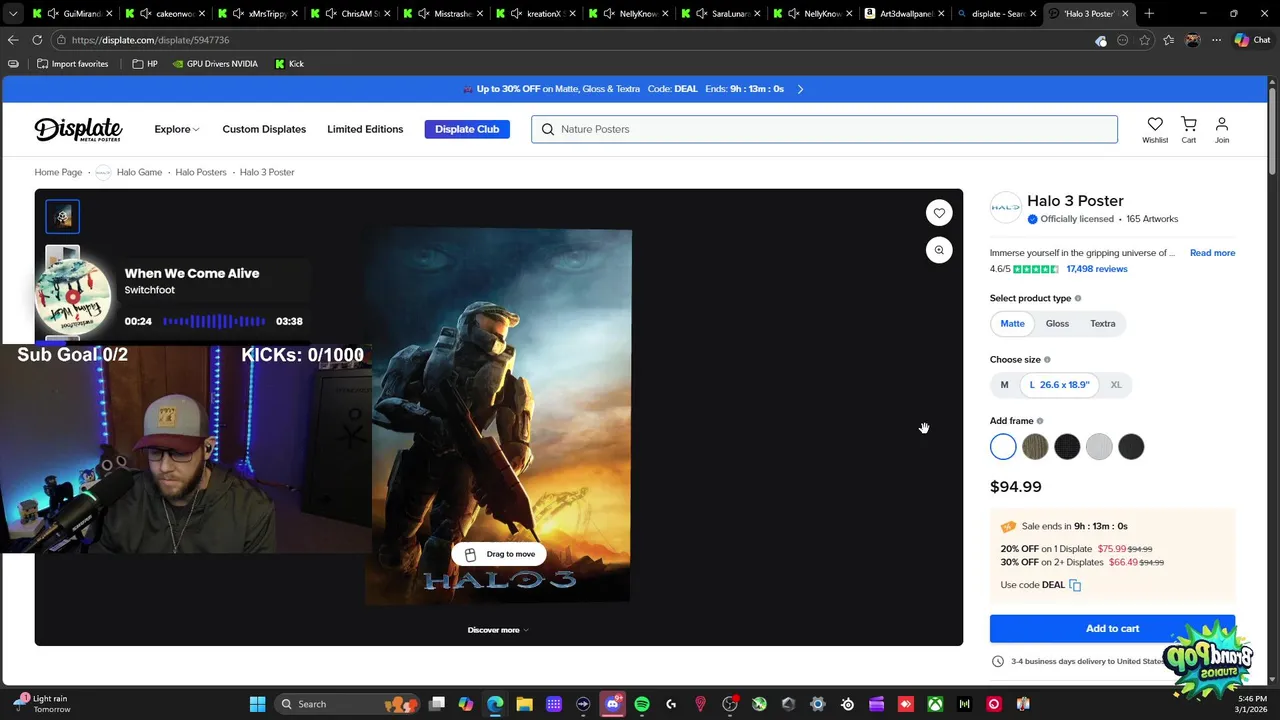The image size is (1280, 720).
Task: Switch to the Art3dwallpanel browser tab
Action: pos(904,13)
